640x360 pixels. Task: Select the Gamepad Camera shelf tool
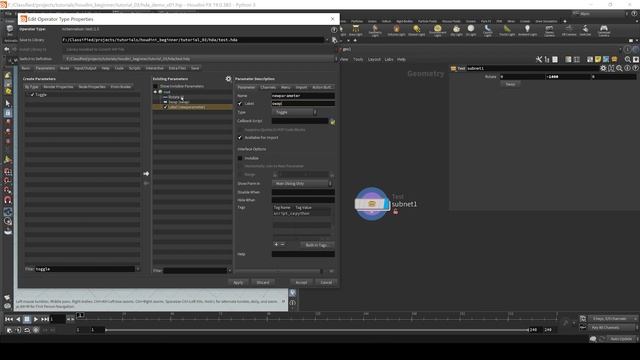point(604,30)
